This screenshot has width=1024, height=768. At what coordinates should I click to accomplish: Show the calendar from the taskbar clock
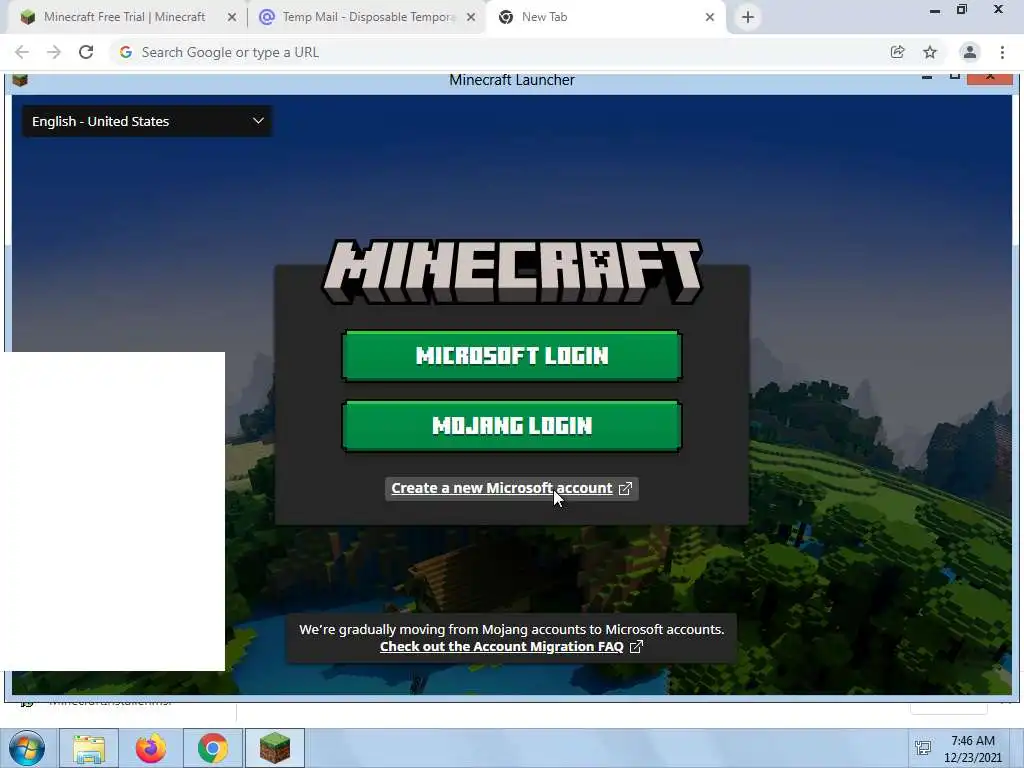click(972, 749)
